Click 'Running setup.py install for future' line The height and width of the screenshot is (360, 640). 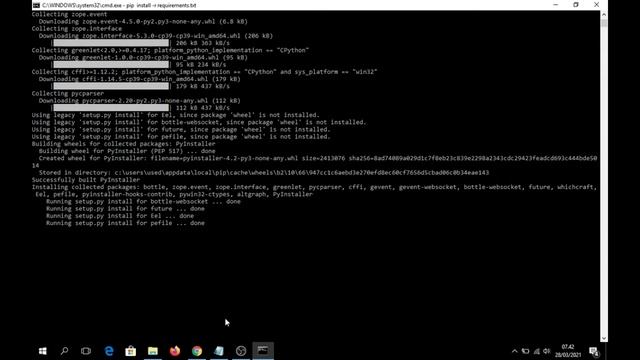click(125, 209)
